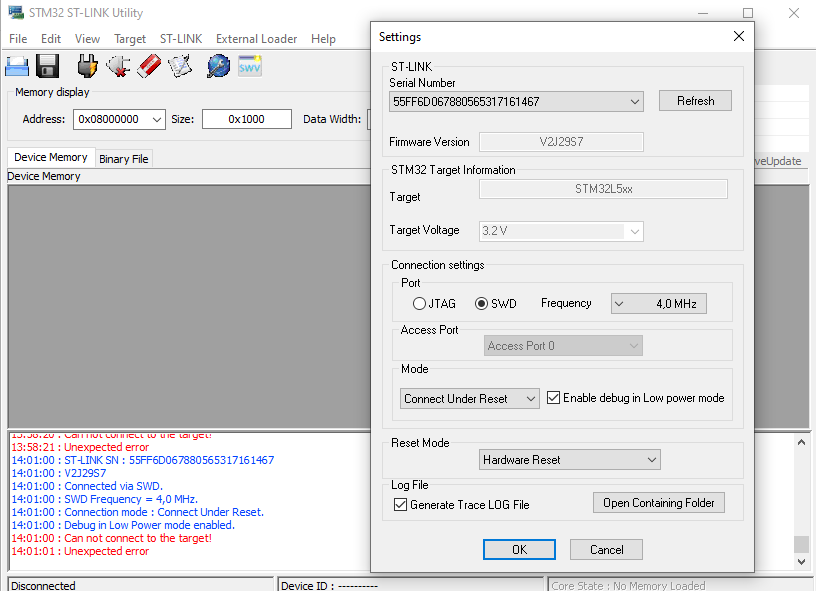816x591 pixels.
Task: Click log line 'ST-LINK SN : 55FF6D067880565317161467'
Action: point(143,460)
